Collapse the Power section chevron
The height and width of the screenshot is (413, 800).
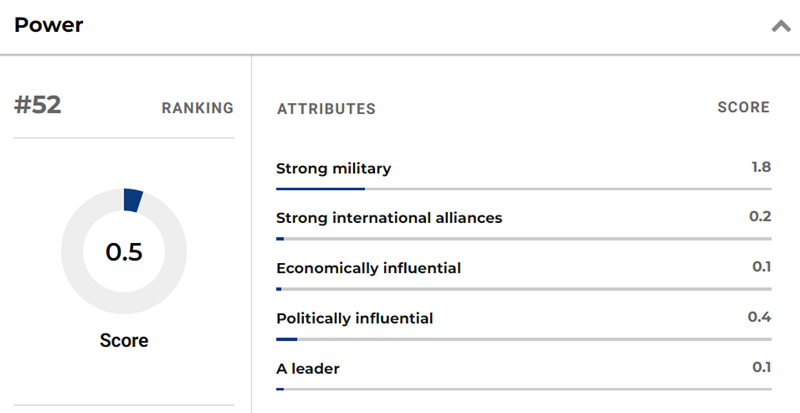pos(780,26)
